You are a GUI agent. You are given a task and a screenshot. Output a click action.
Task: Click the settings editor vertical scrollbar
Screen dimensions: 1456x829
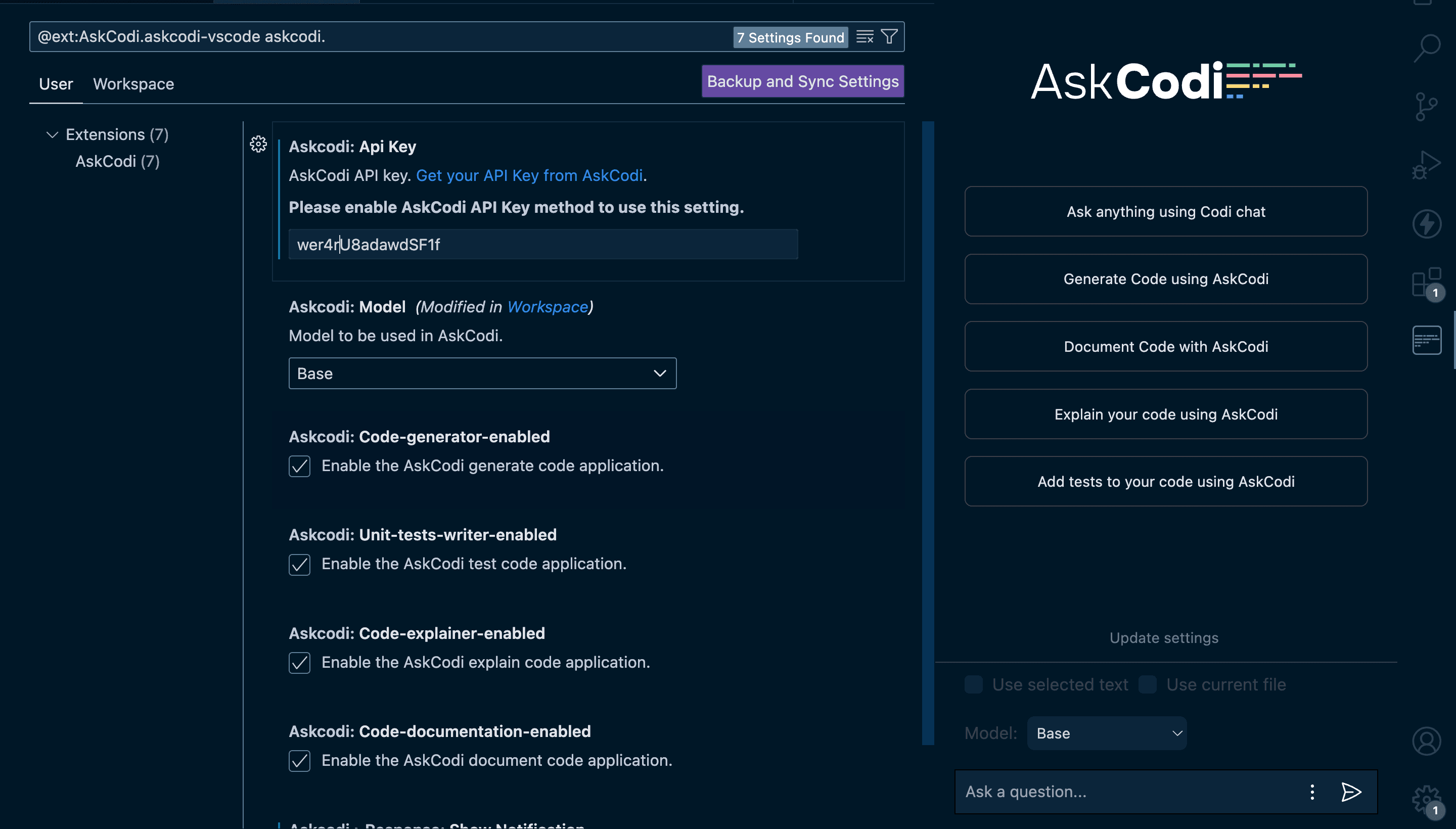pos(928,433)
